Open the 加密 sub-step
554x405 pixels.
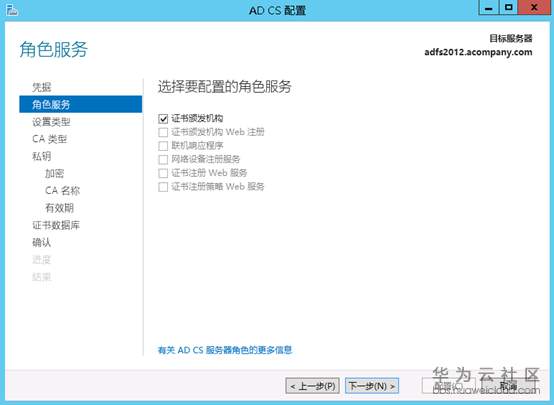coord(54,173)
